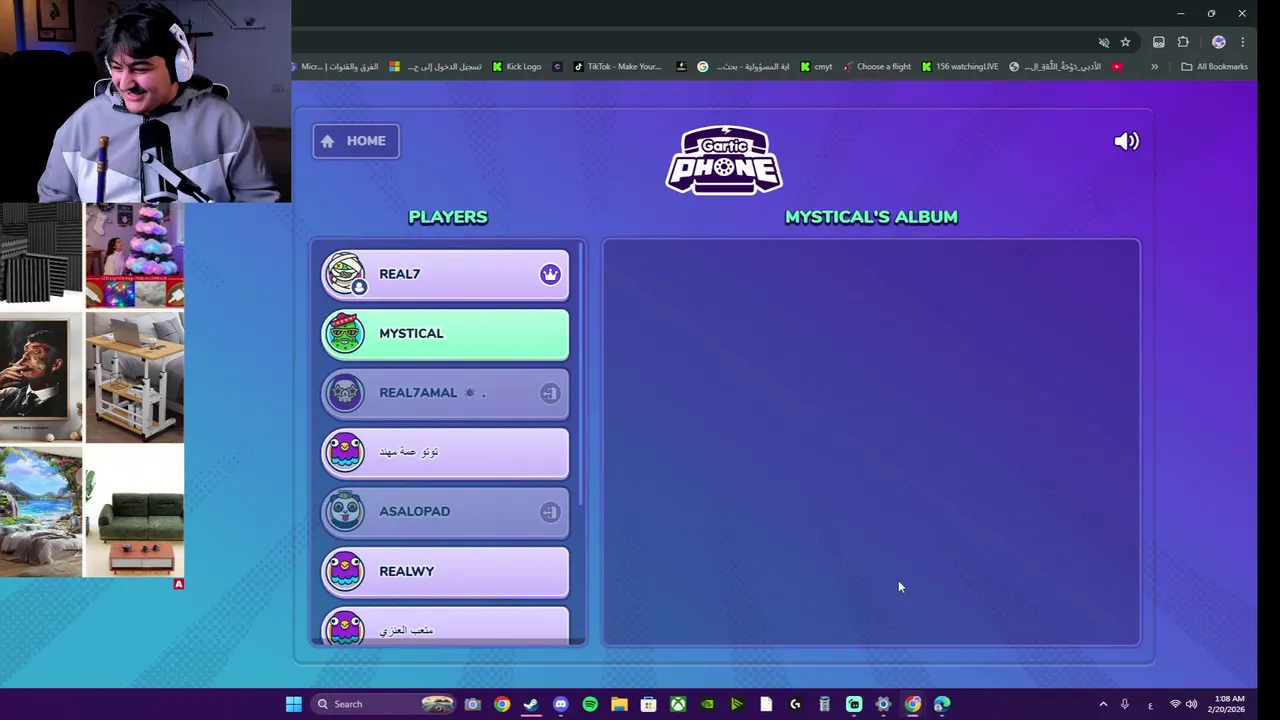Open the 156 watchingLIVE bookmark
The height and width of the screenshot is (720, 1280).
(960, 67)
